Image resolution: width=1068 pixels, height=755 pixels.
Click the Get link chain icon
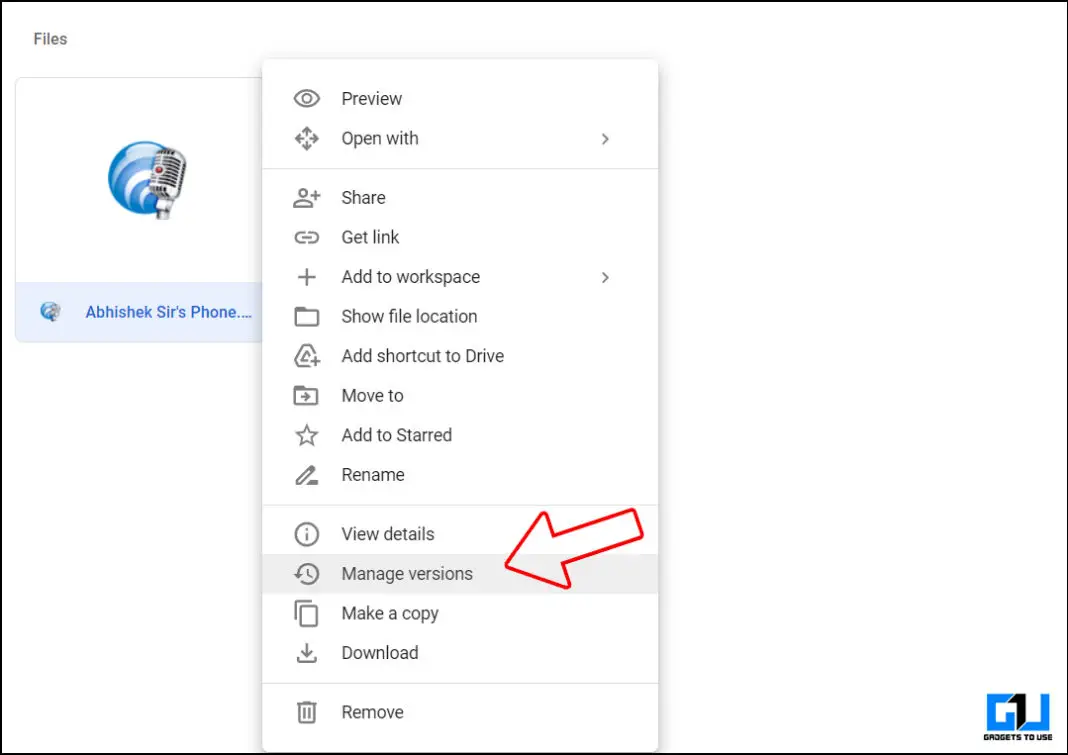pos(306,238)
